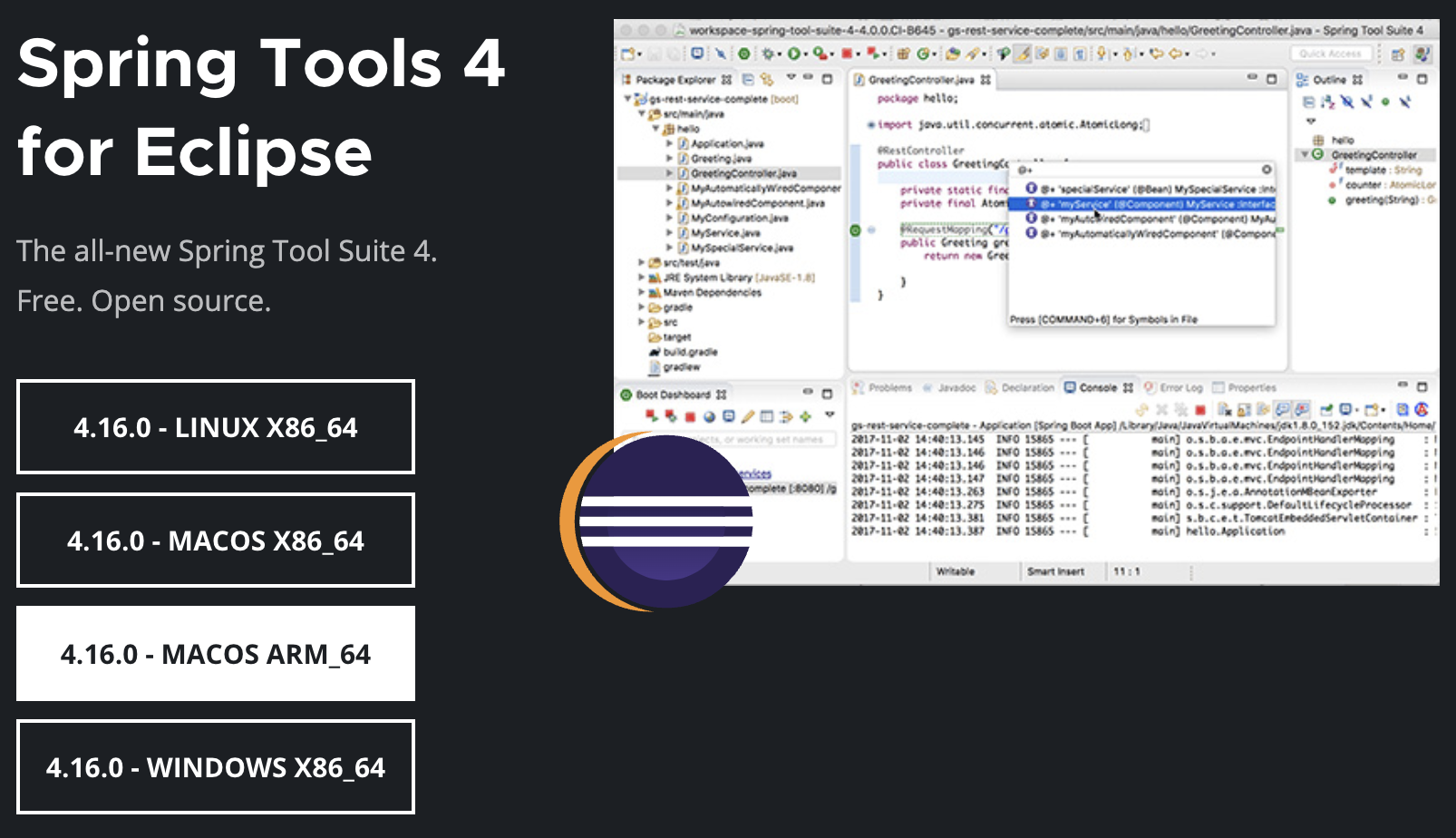The width and height of the screenshot is (1456, 838).
Task: Click the New wizard icon in Eclipse toolbar
Action: pyautogui.click(x=629, y=54)
